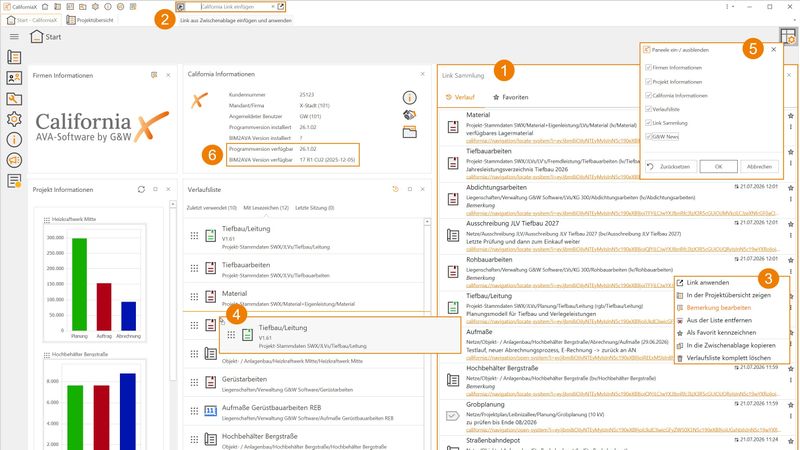Show Mit Lesezeichen (12) list
Screen dimensions: 800x450
(x=266, y=208)
